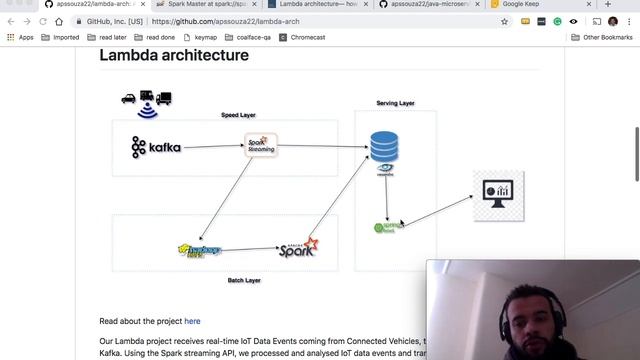
Task: Click the profile avatar in the toolbar
Action: (x=613, y=22)
